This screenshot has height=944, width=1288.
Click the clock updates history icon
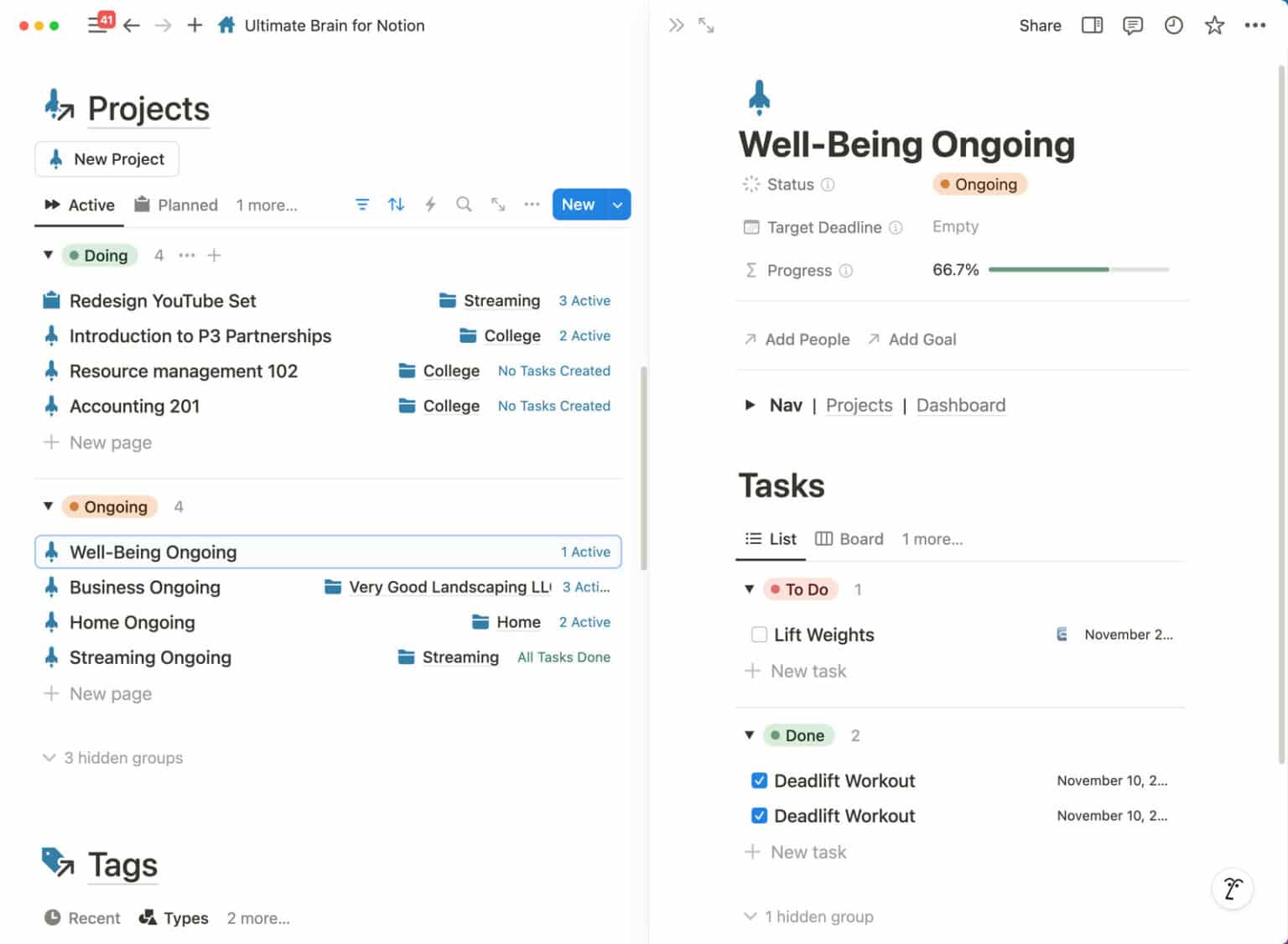pos(1173,25)
